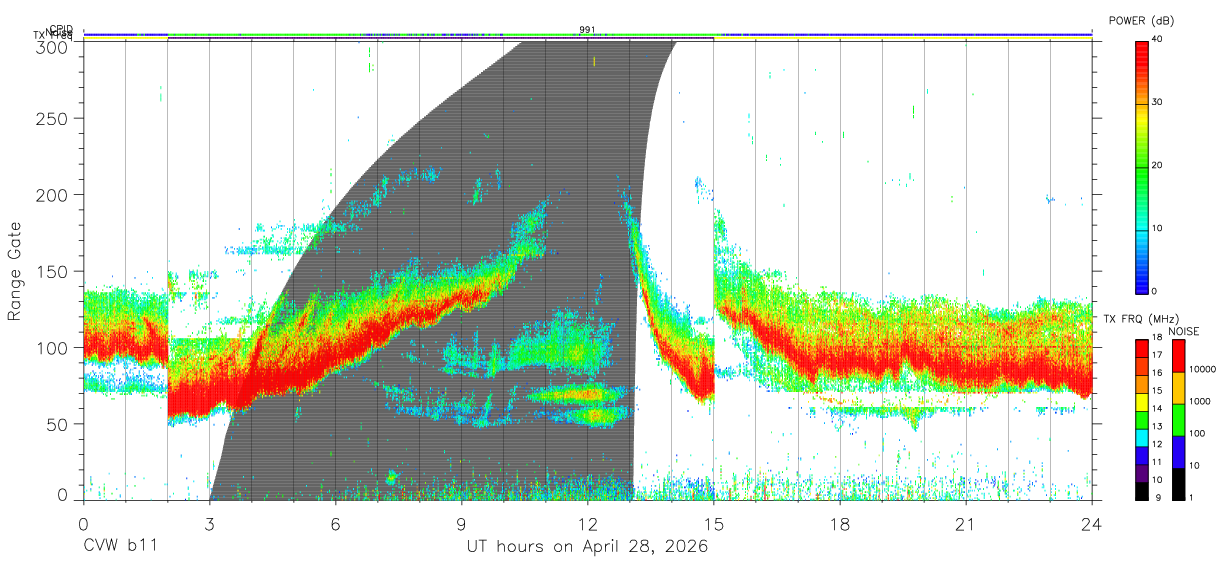Click the 9 label on UT hours axis
1228x567 pixels.
click(461, 524)
